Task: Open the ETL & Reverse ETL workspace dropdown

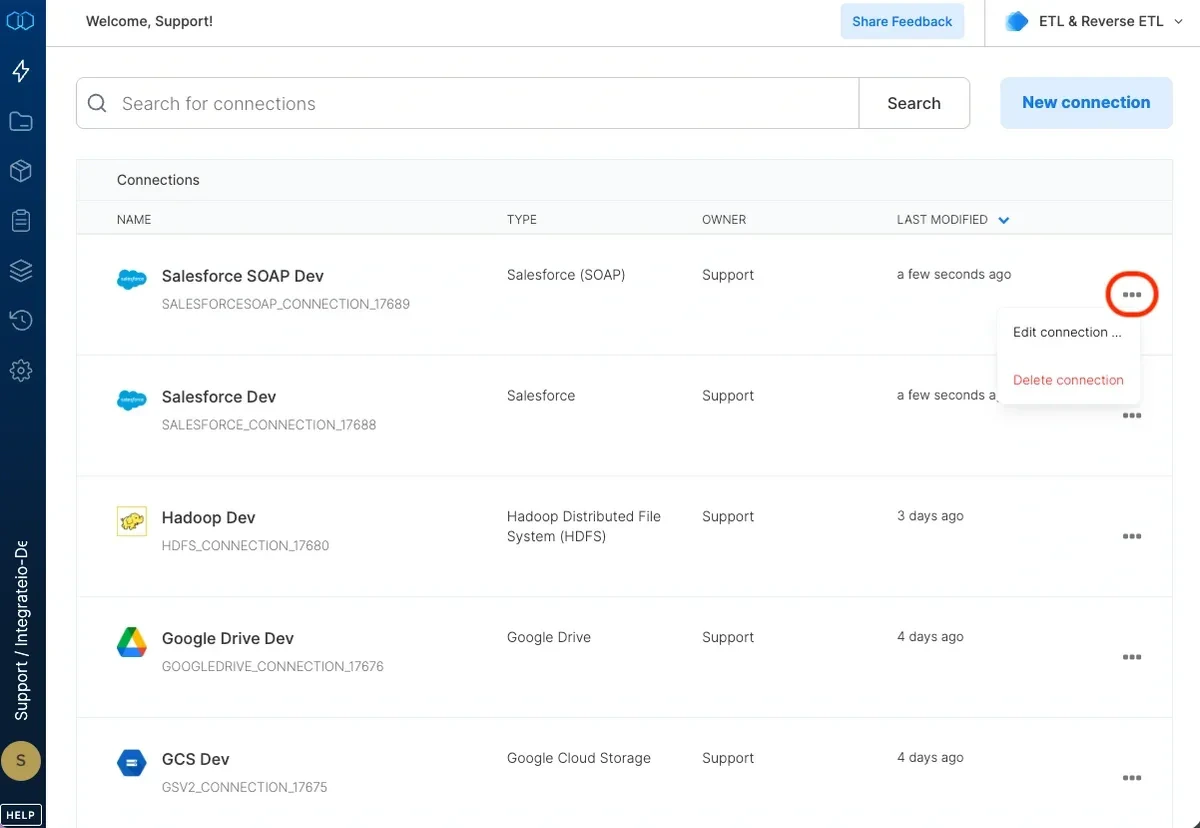Action: point(1094,20)
